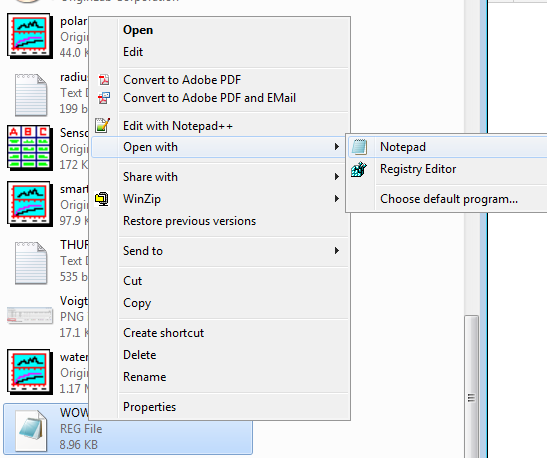Expand the WinZip submenu arrow
Viewport: 547px width, 458px height.
pyautogui.click(x=337, y=199)
